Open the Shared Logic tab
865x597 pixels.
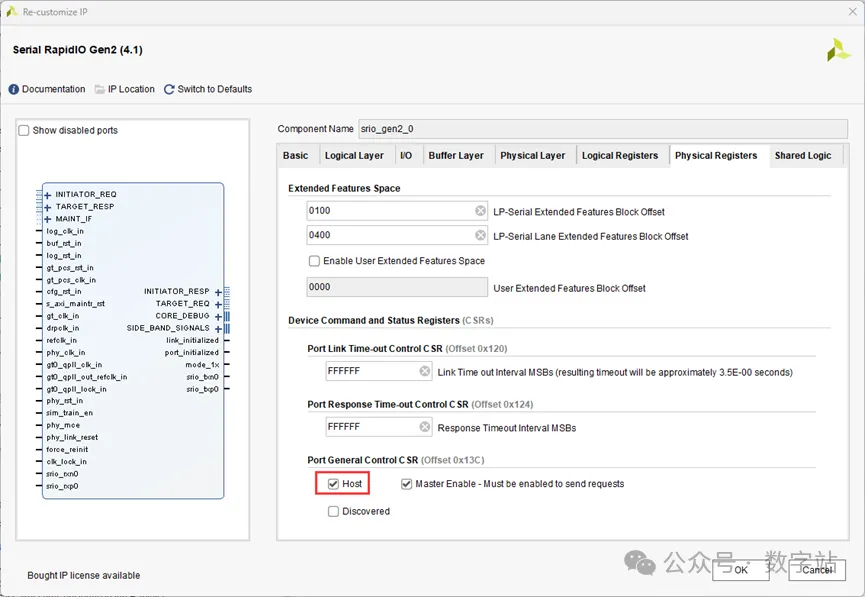(803, 156)
